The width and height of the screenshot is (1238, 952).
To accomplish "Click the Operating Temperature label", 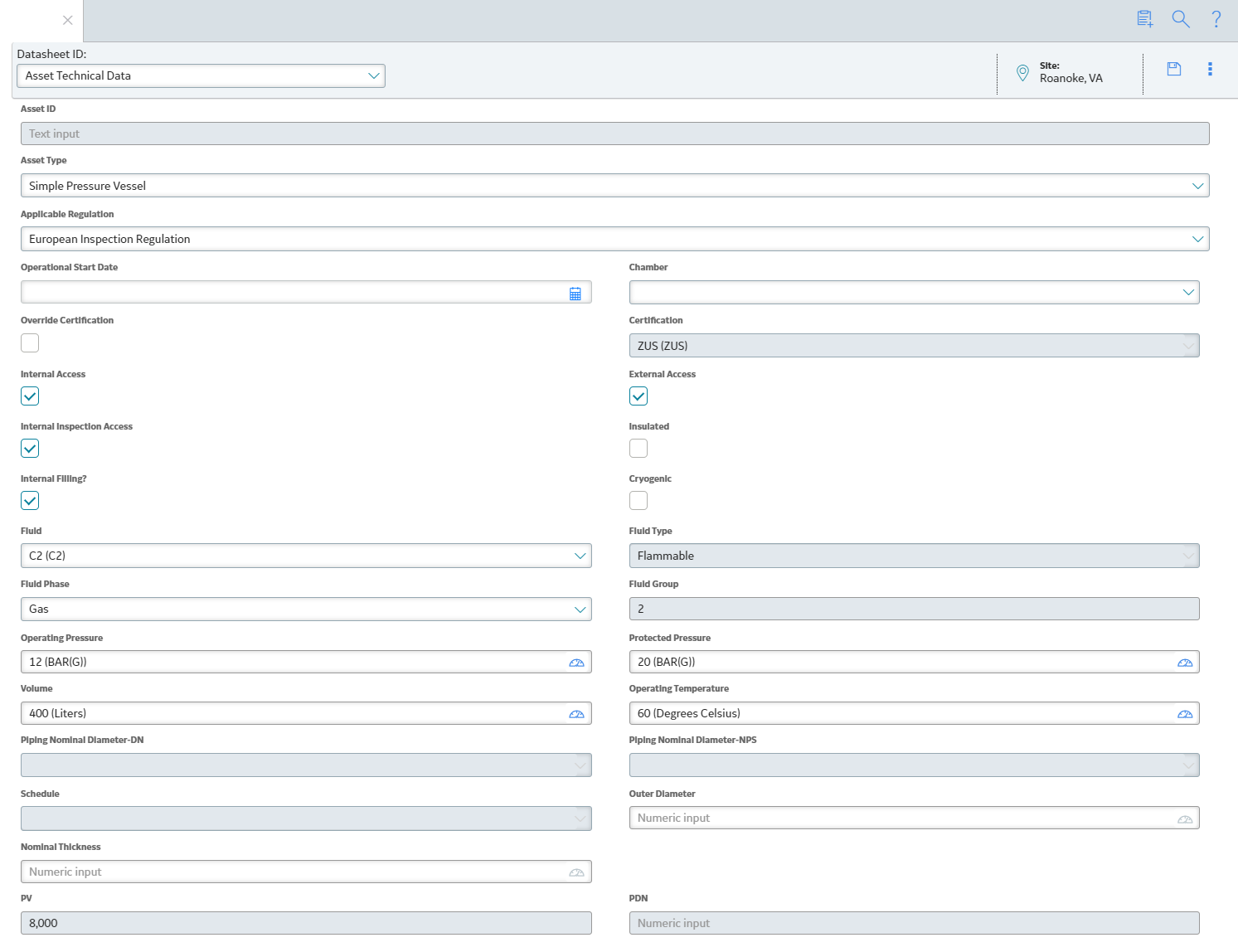I will click(x=679, y=688).
